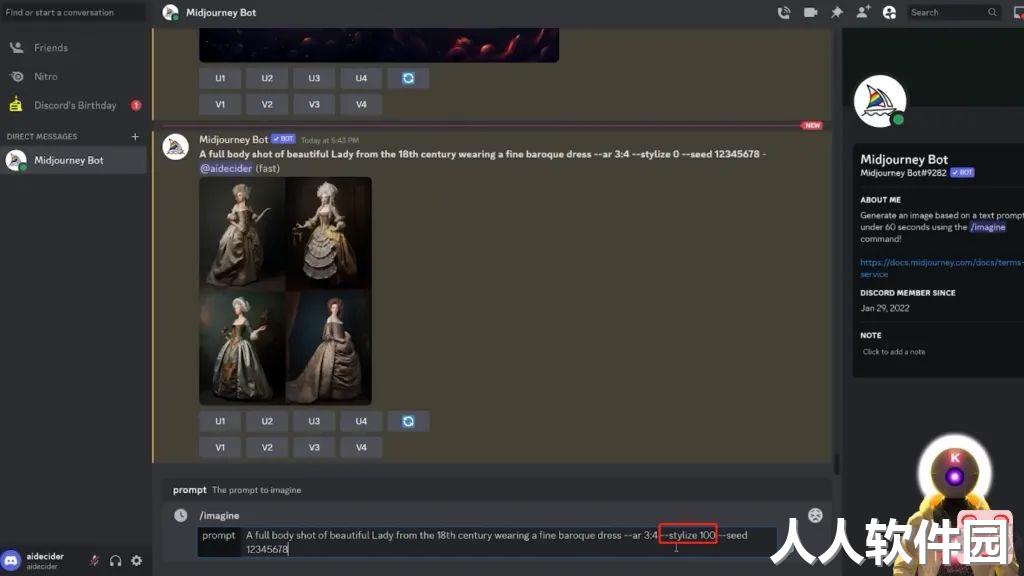This screenshot has height=576, width=1024.
Task: Click Midjourney Bot name in message header
Action: [234, 140]
